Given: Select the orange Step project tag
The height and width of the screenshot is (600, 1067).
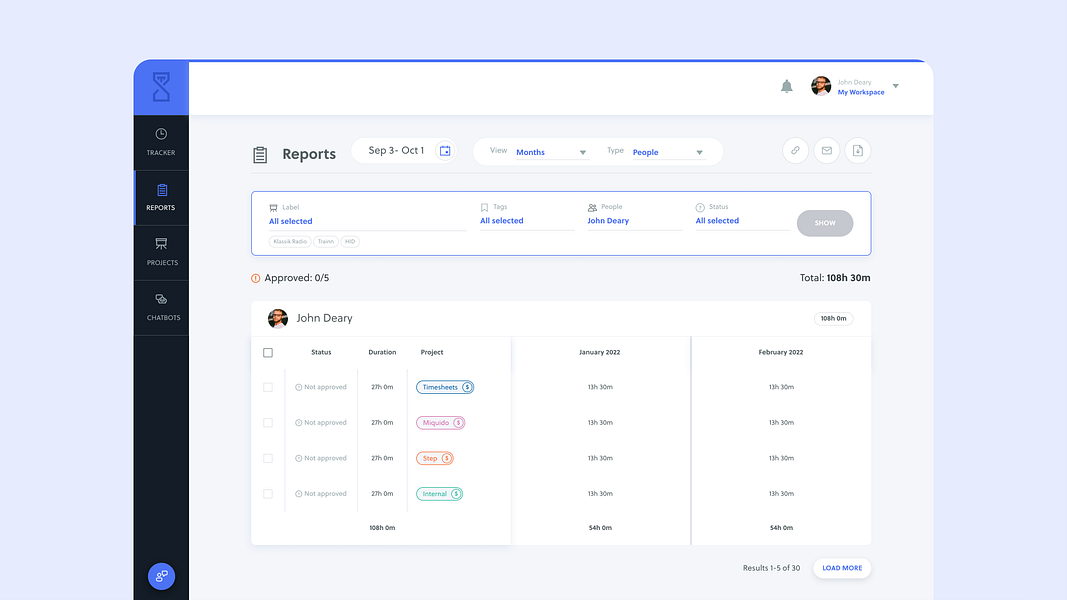Looking at the screenshot, I should tap(434, 458).
